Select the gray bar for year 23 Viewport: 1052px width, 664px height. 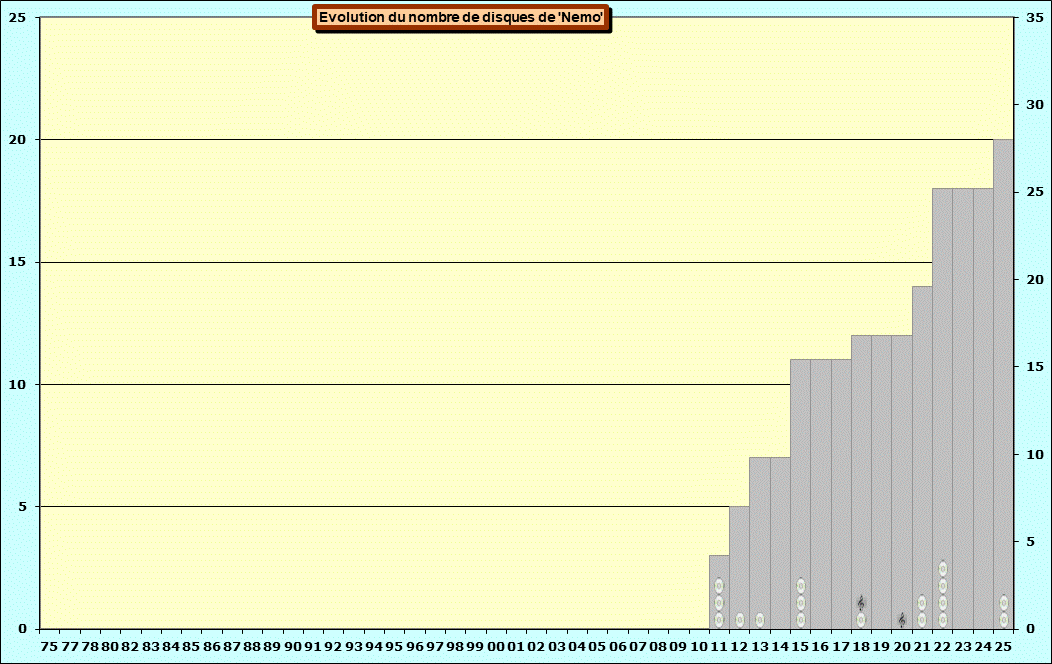pos(963,408)
